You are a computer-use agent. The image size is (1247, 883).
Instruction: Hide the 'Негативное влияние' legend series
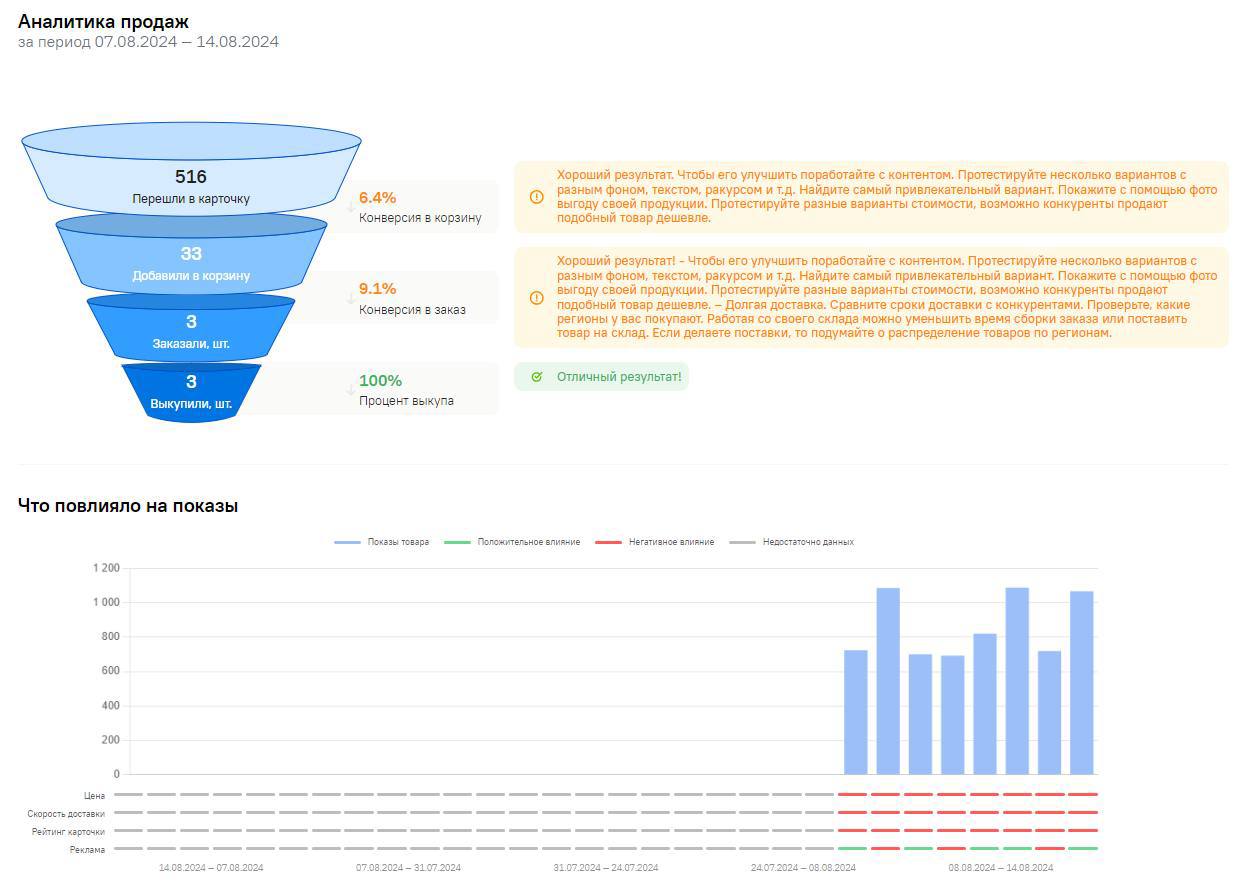click(x=655, y=542)
